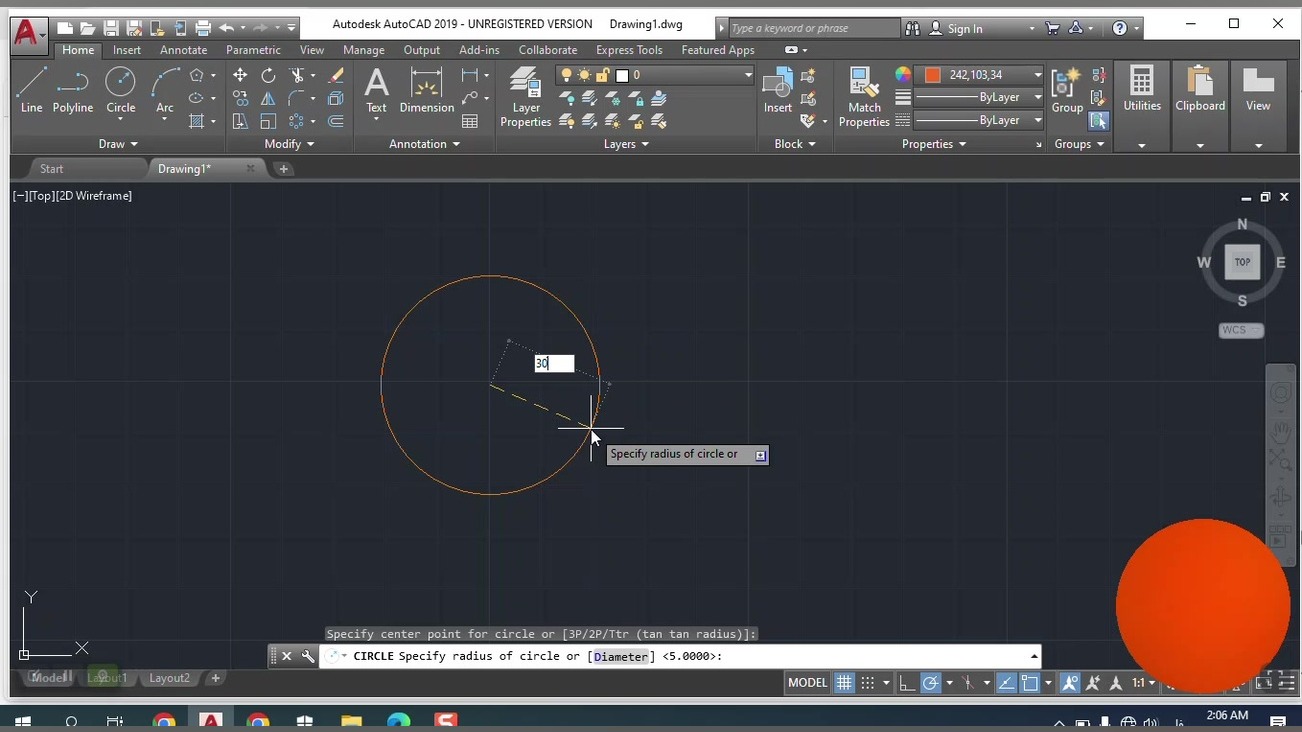1302x732 pixels.
Task: Click the Insert block icon
Action: 777,90
